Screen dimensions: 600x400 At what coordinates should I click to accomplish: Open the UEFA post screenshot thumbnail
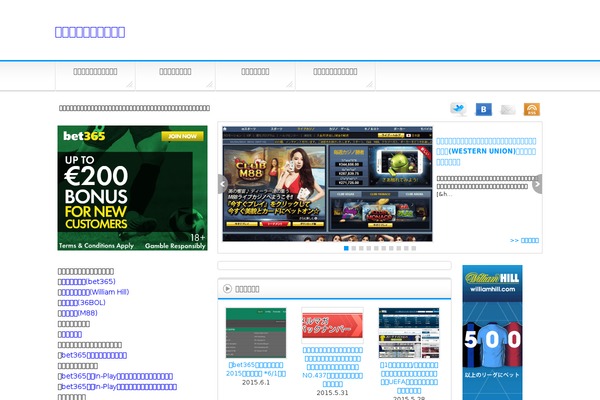[x=409, y=333]
